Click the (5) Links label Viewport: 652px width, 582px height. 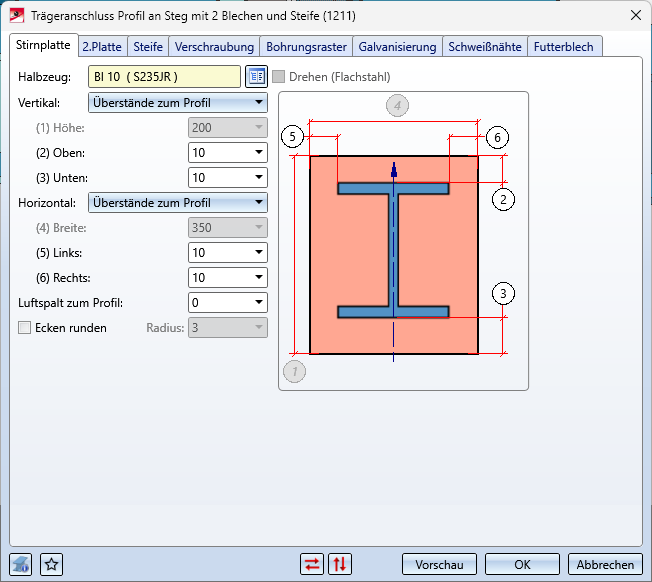tap(59, 253)
